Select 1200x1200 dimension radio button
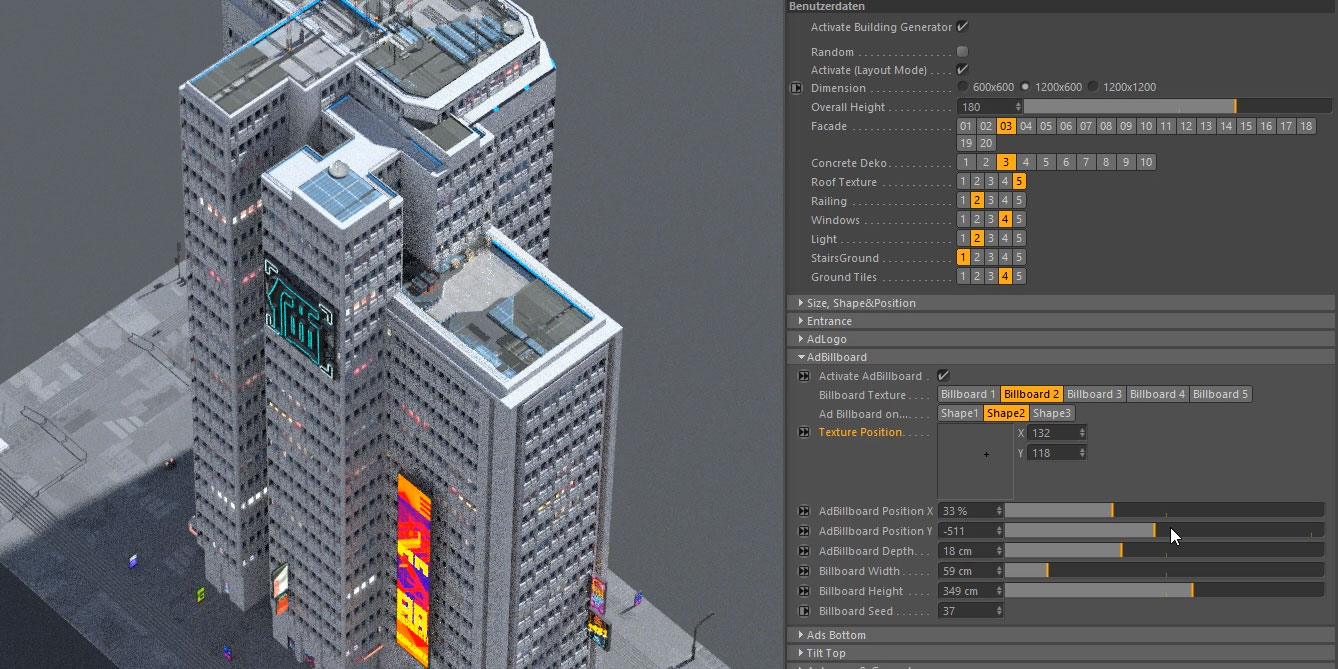 tap(1093, 87)
